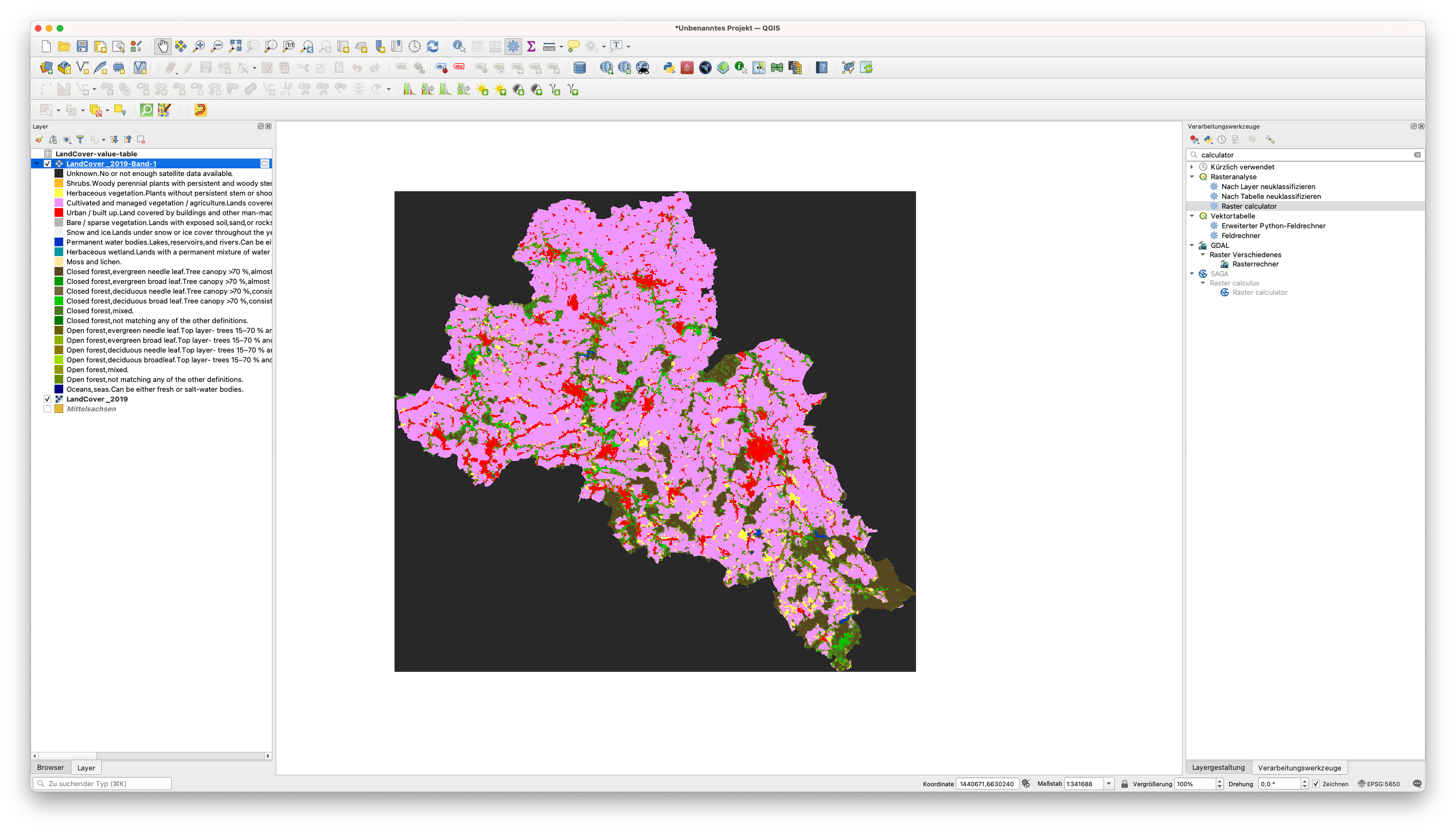Image resolution: width=1456 pixels, height=832 pixels.
Task: Click the blue Permanent water bodies swatch
Action: tap(59, 242)
